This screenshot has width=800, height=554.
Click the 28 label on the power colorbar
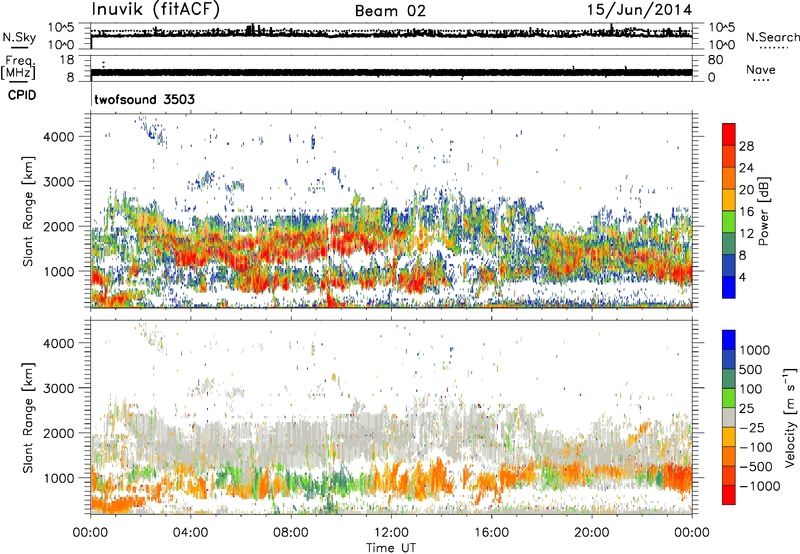point(746,146)
